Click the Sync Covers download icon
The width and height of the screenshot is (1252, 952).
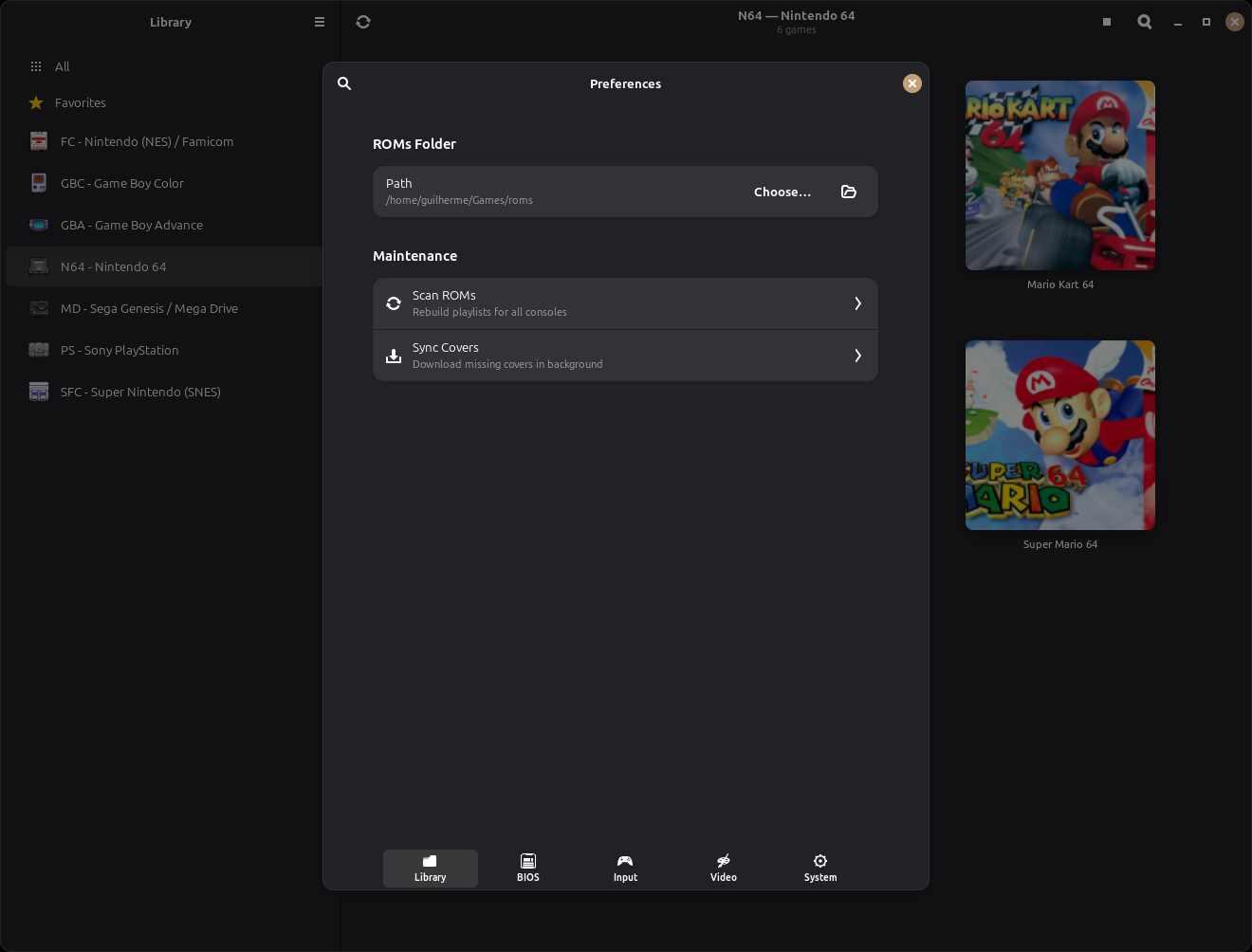(x=394, y=356)
